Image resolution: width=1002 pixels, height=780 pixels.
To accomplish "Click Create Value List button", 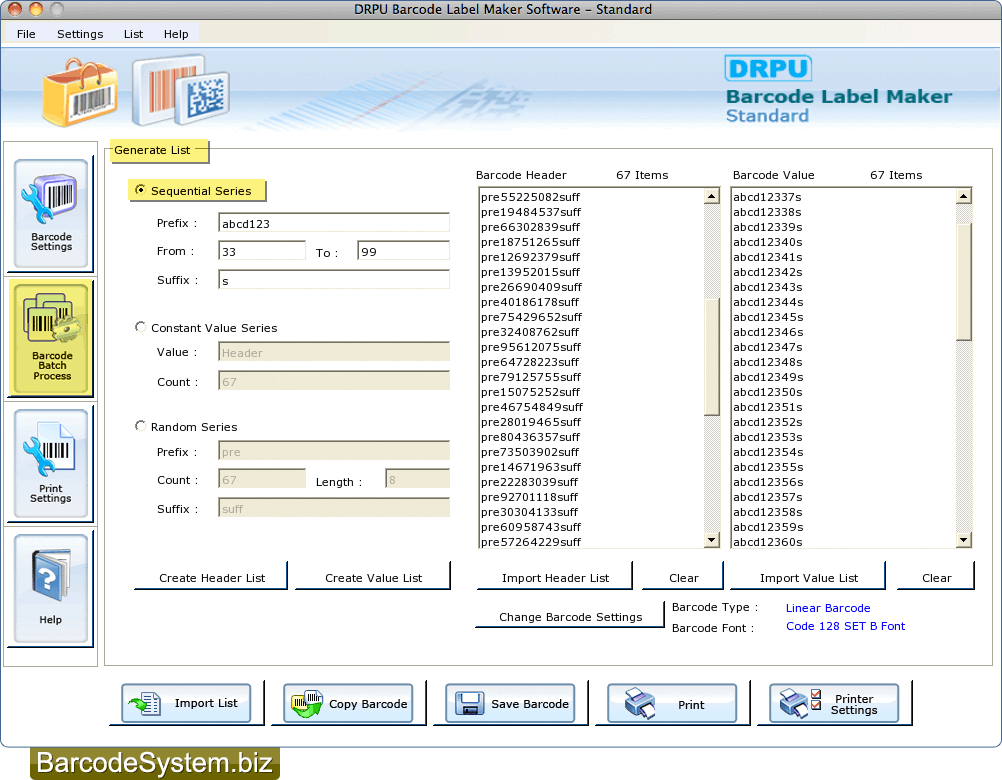I will click(x=373, y=577).
